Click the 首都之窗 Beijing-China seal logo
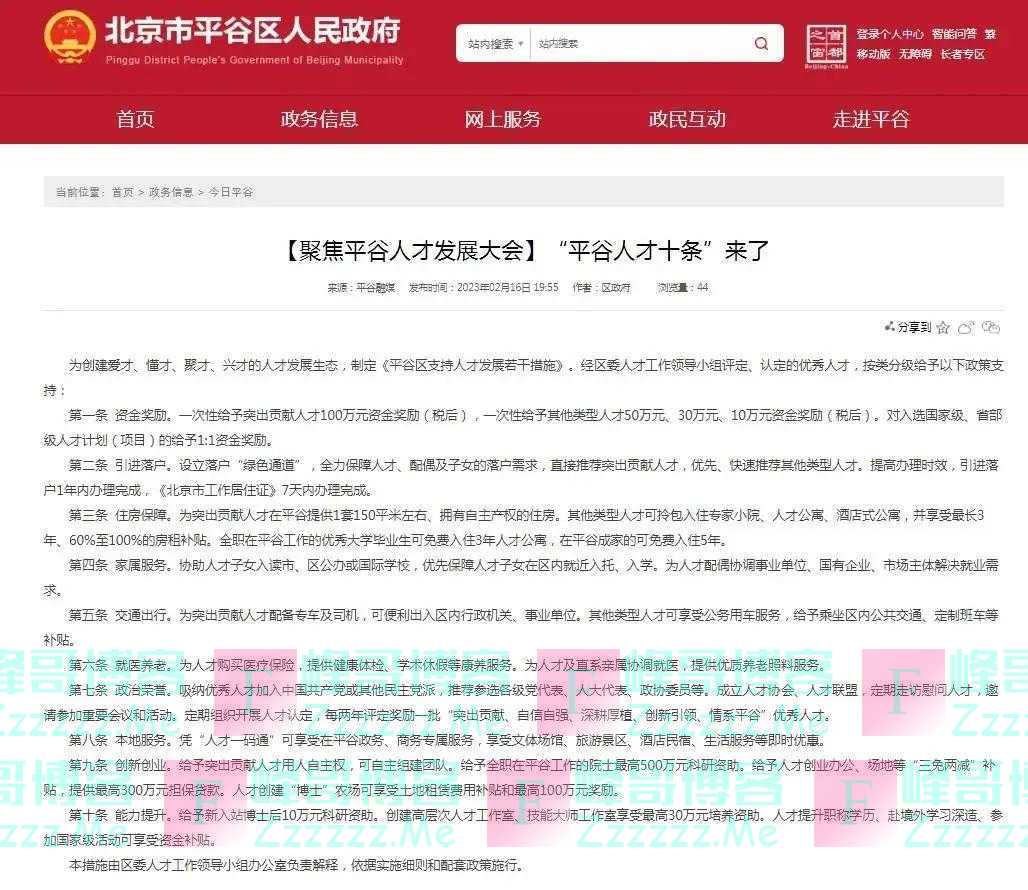Viewport: 1028px width, 890px height. pyautogui.click(x=825, y=47)
